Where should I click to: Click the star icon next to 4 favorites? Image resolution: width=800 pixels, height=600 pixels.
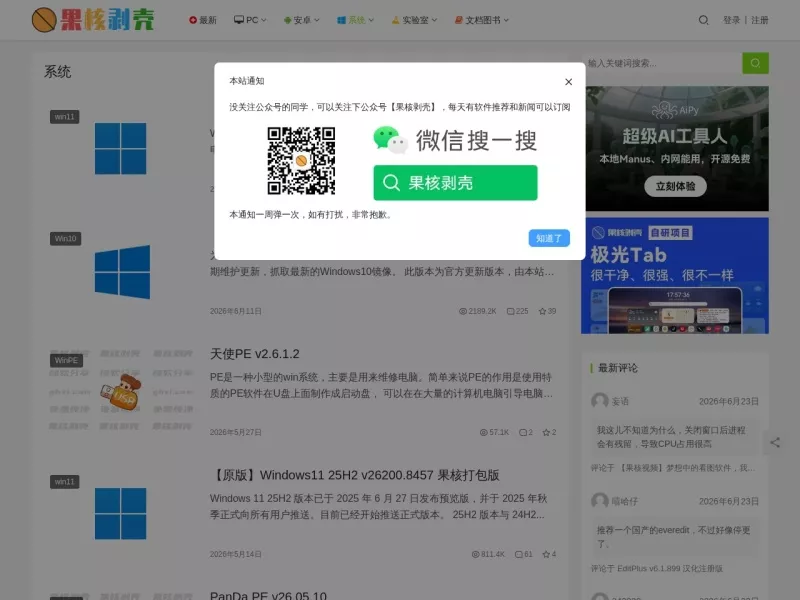coord(546,554)
